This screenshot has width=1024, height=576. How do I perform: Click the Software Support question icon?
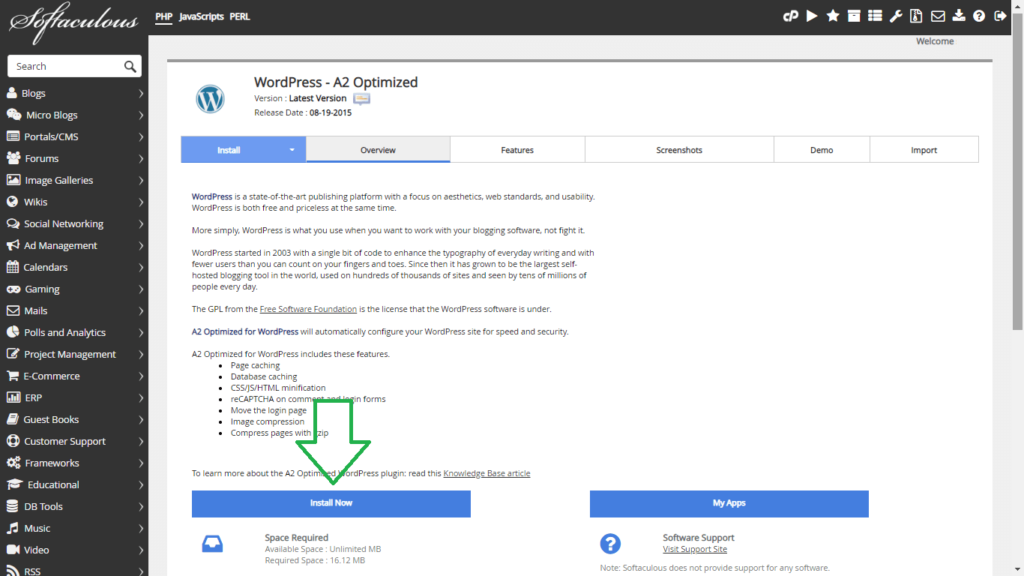tap(610, 543)
